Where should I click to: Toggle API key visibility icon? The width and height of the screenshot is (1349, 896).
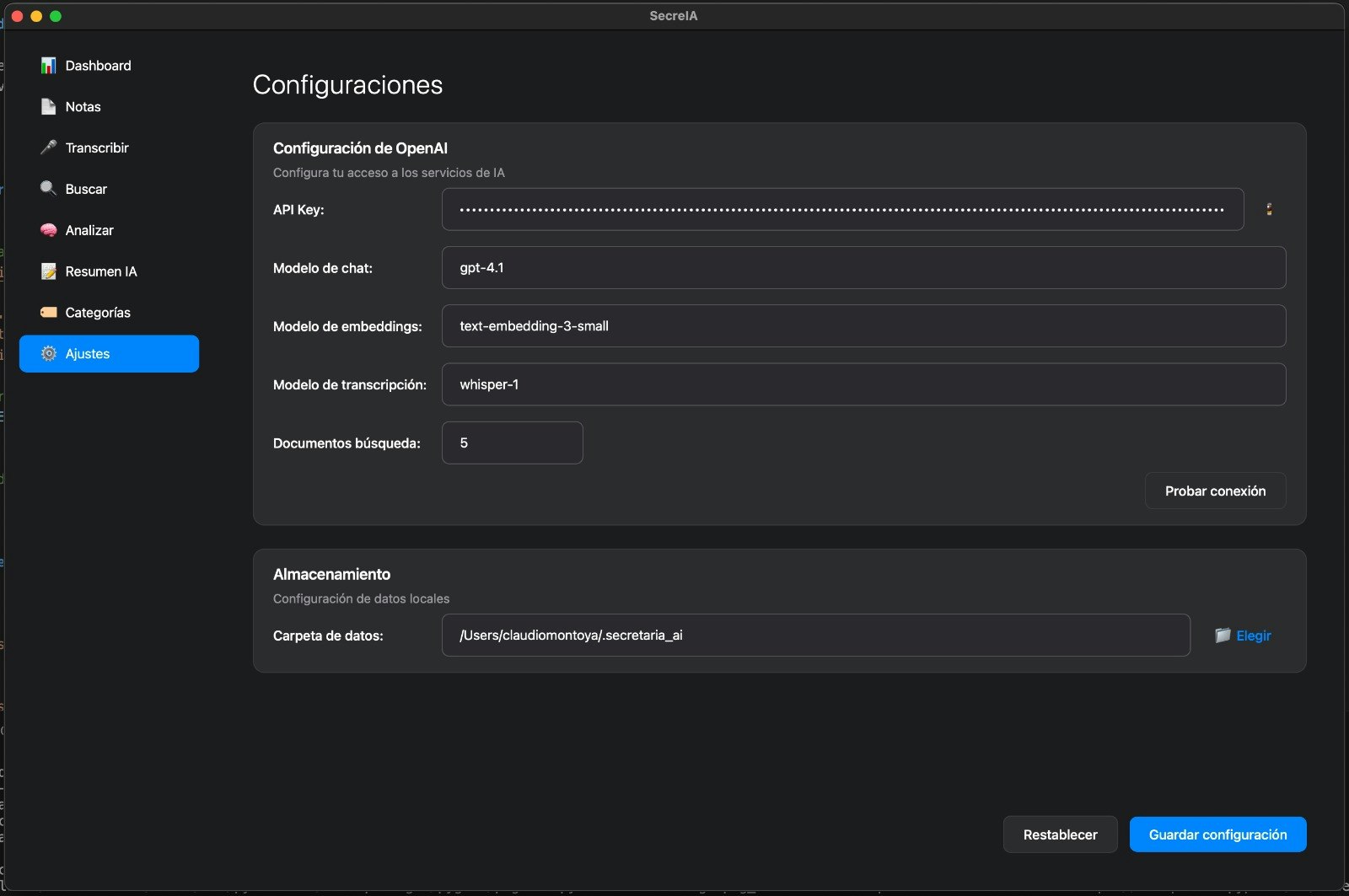pyautogui.click(x=1269, y=209)
